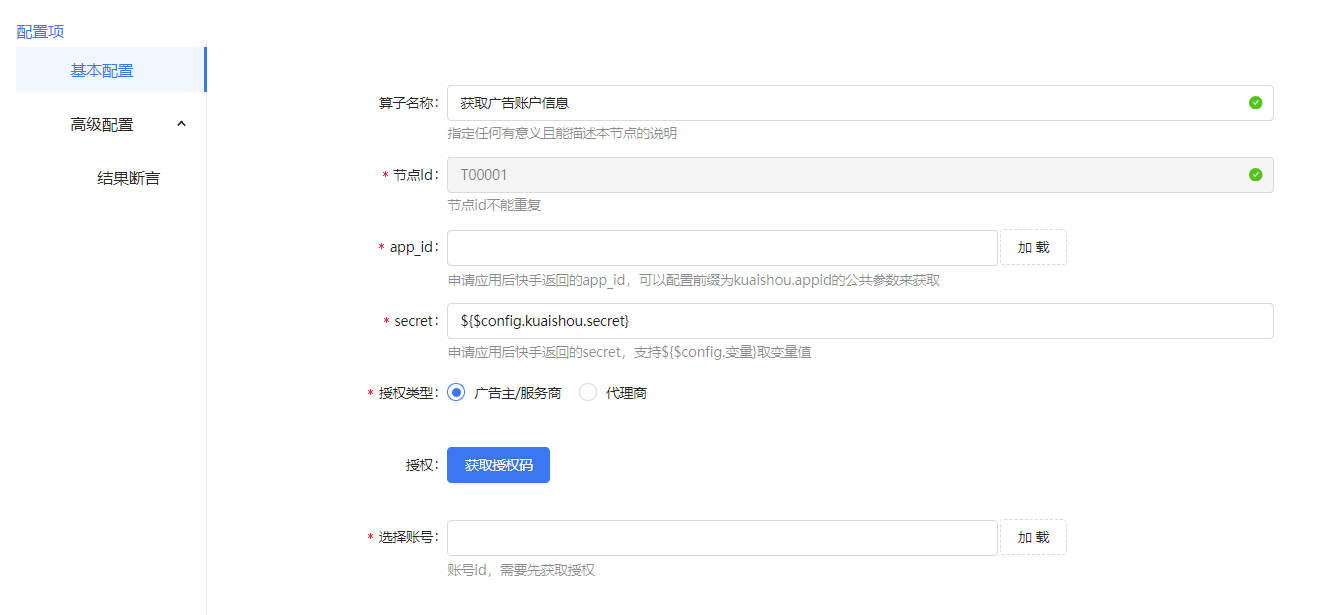The image size is (1327, 615).
Task: Click the app_id help text description
Action: tap(693, 280)
